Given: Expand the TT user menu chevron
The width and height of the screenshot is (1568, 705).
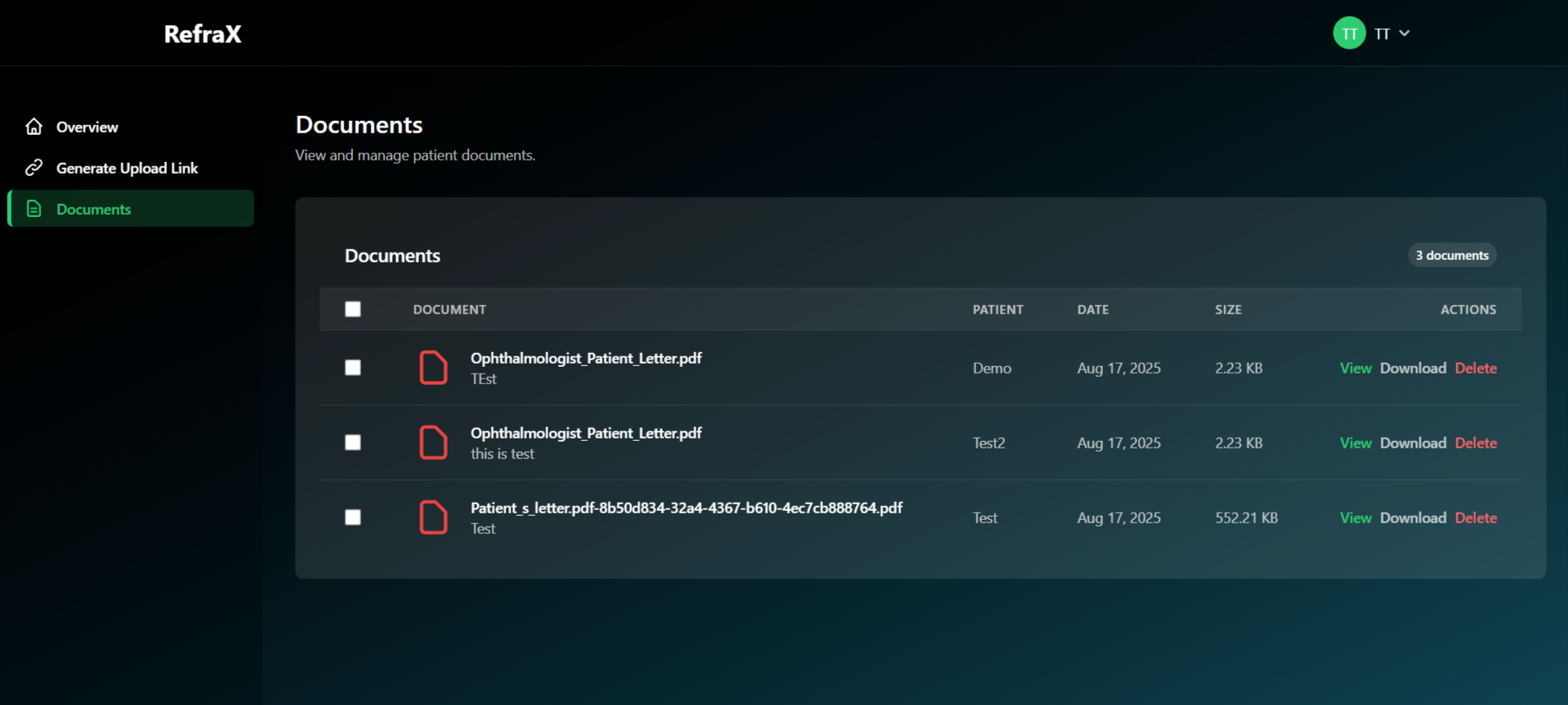Looking at the screenshot, I should point(1404,34).
